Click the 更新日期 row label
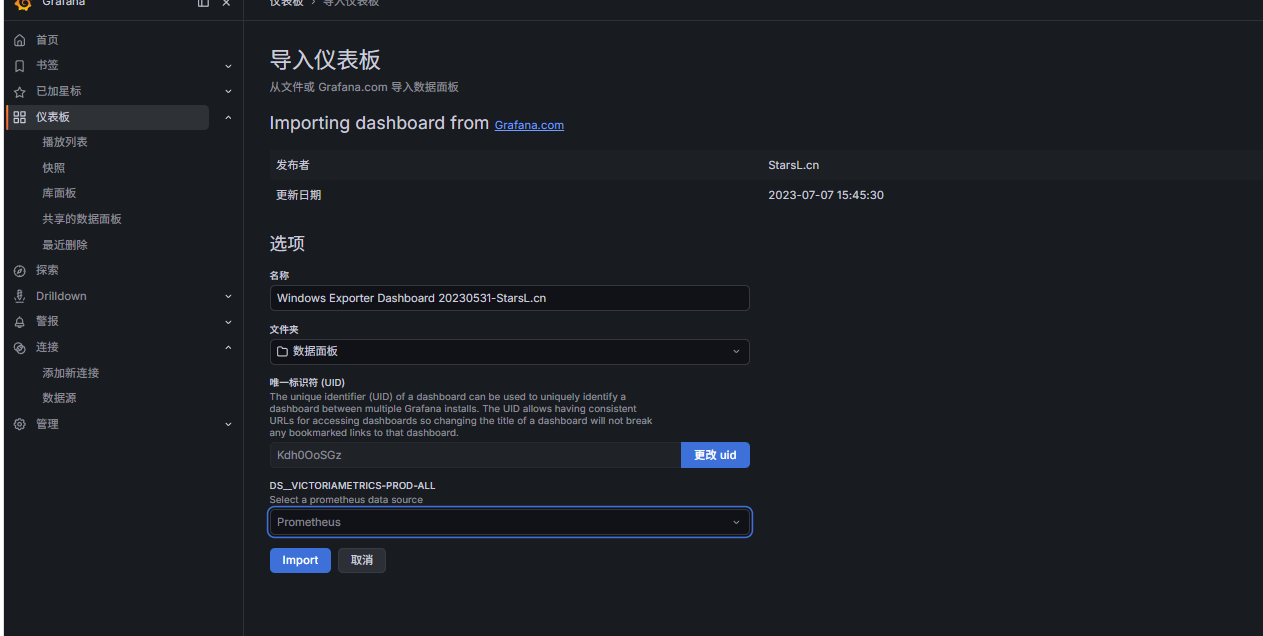Screen dimensions: 1263x636 pos(298,195)
